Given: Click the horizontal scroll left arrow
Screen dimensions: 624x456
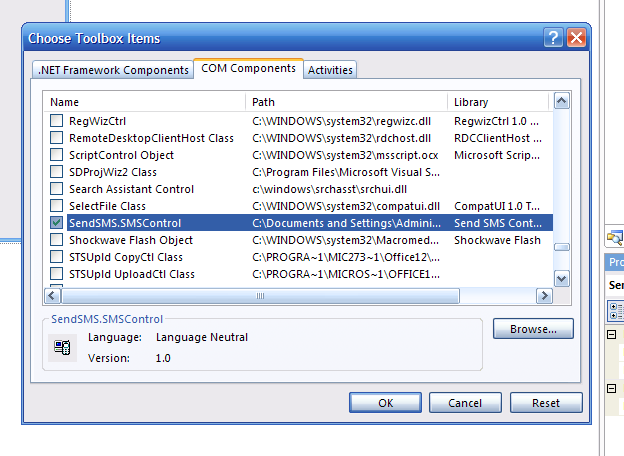Looking at the screenshot, I should pyautogui.click(x=53, y=296).
